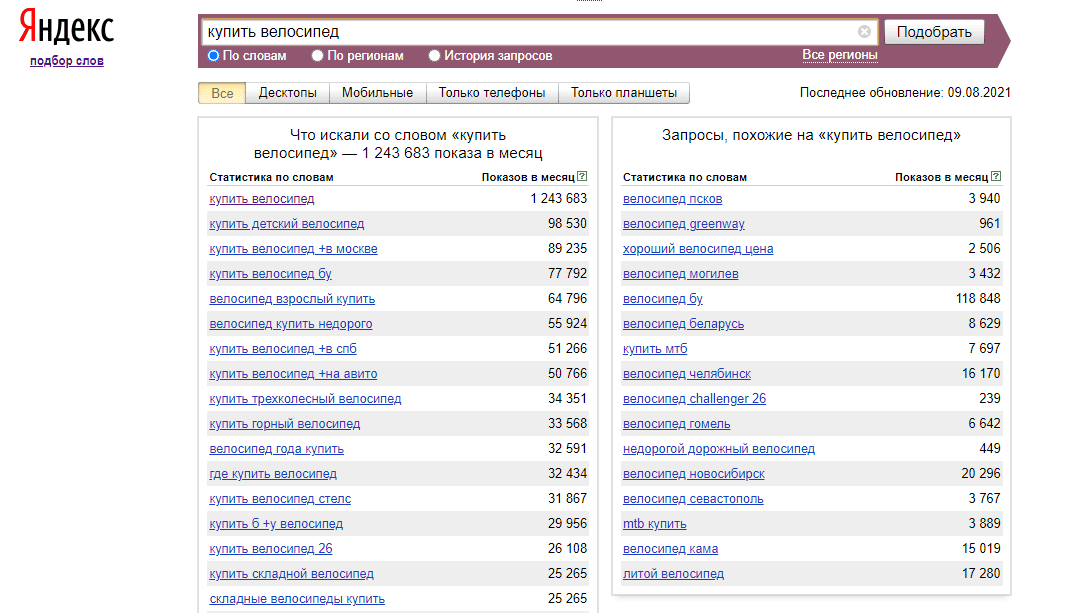Click the help icon beside left Показов в месяц
Image resolution: width=1091 pixels, height=613 pixels.
click(x=582, y=177)
